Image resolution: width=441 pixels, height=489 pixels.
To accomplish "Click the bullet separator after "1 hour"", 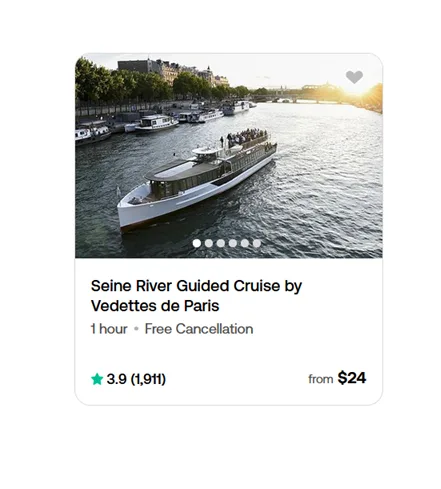I will pyautogui.click(x=136, y=329).
